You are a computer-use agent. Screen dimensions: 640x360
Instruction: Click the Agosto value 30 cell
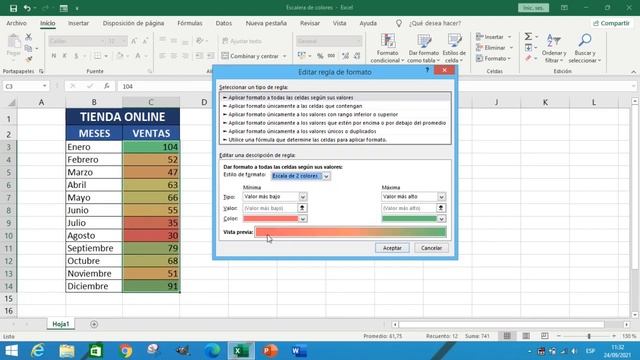point(151,236)
